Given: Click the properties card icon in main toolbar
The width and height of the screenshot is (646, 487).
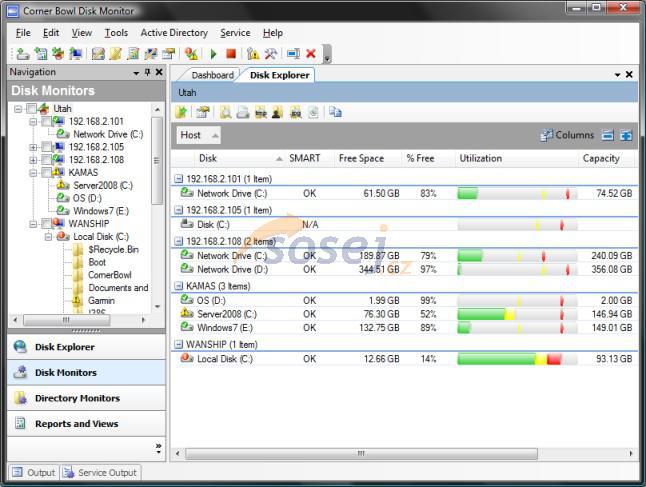Looking at the screenshot, I should [x=169, y=54].
